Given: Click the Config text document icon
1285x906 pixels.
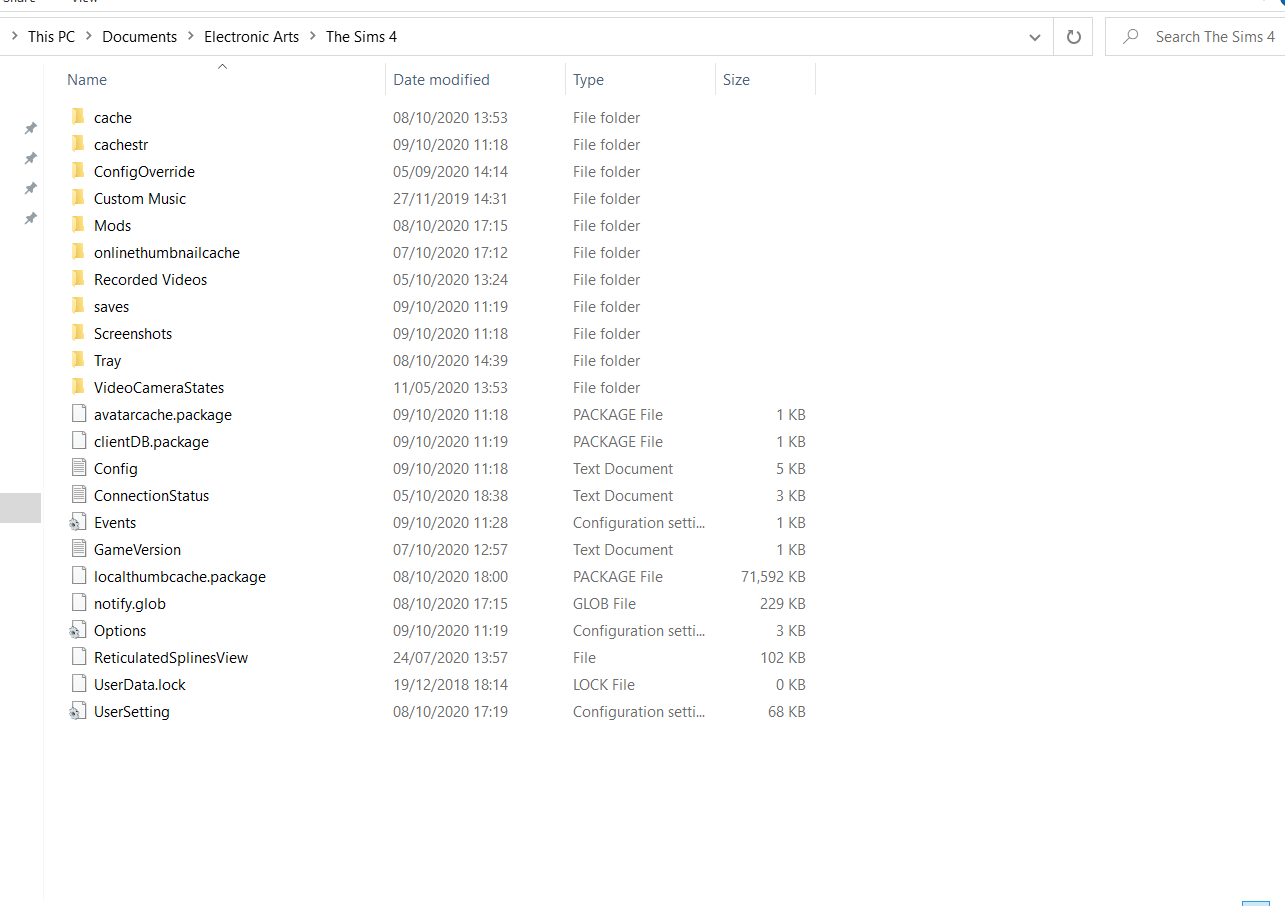Looking at the screenshot, I should (x=78, y=468).
